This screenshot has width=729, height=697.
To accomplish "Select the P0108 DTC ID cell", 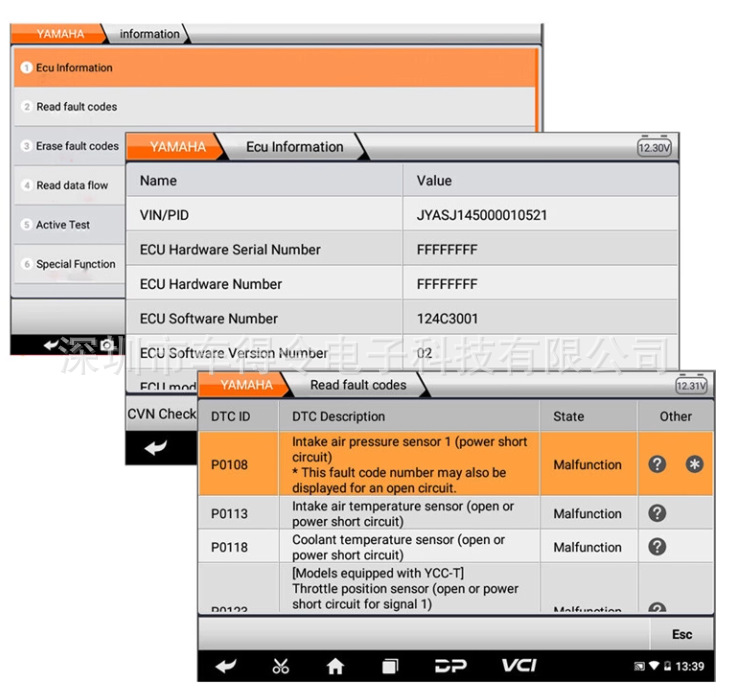I will click(x=239, y=464).
